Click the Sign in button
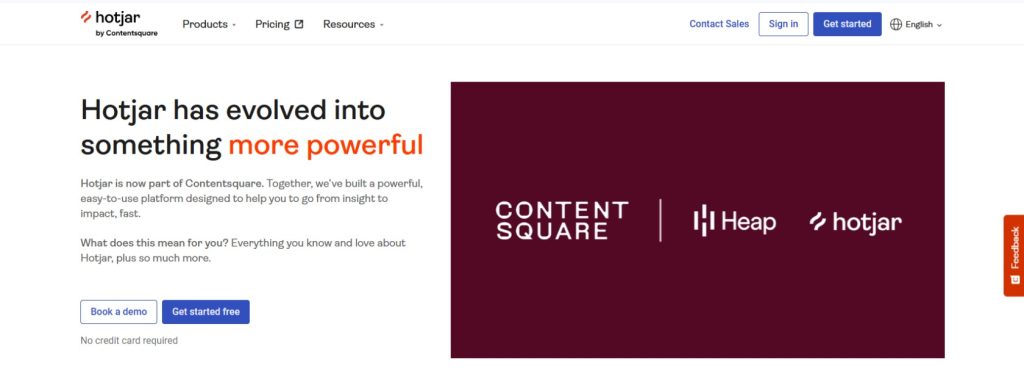 783,24
